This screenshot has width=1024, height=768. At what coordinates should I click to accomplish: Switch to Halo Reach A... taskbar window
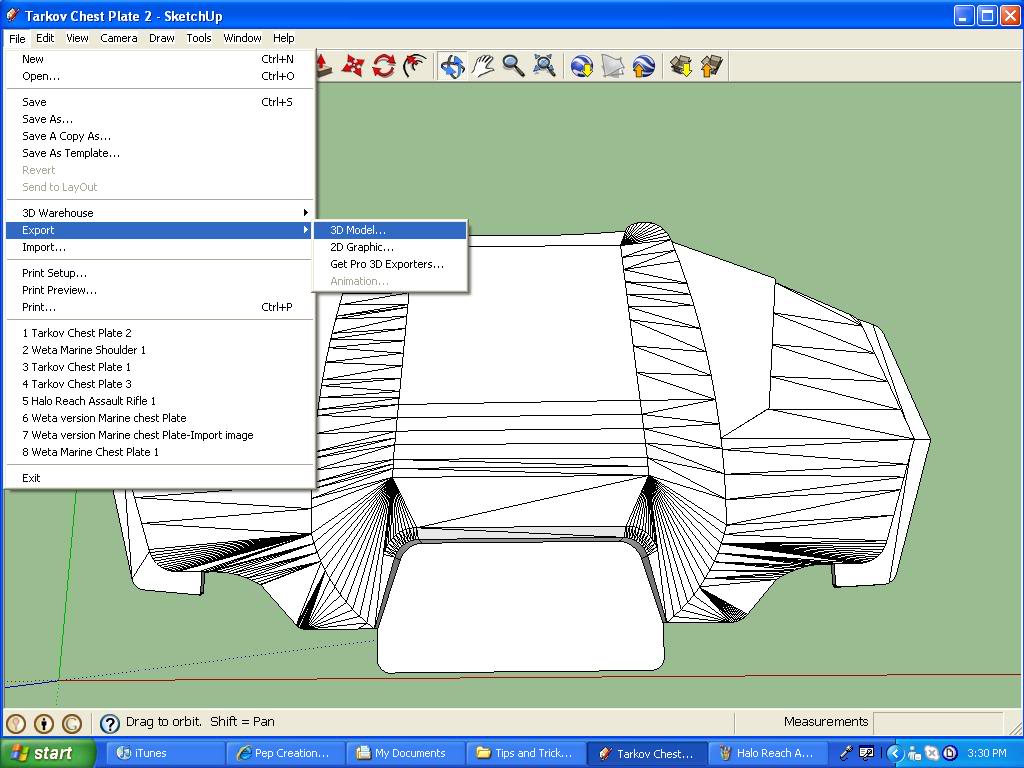click(768, 753)
